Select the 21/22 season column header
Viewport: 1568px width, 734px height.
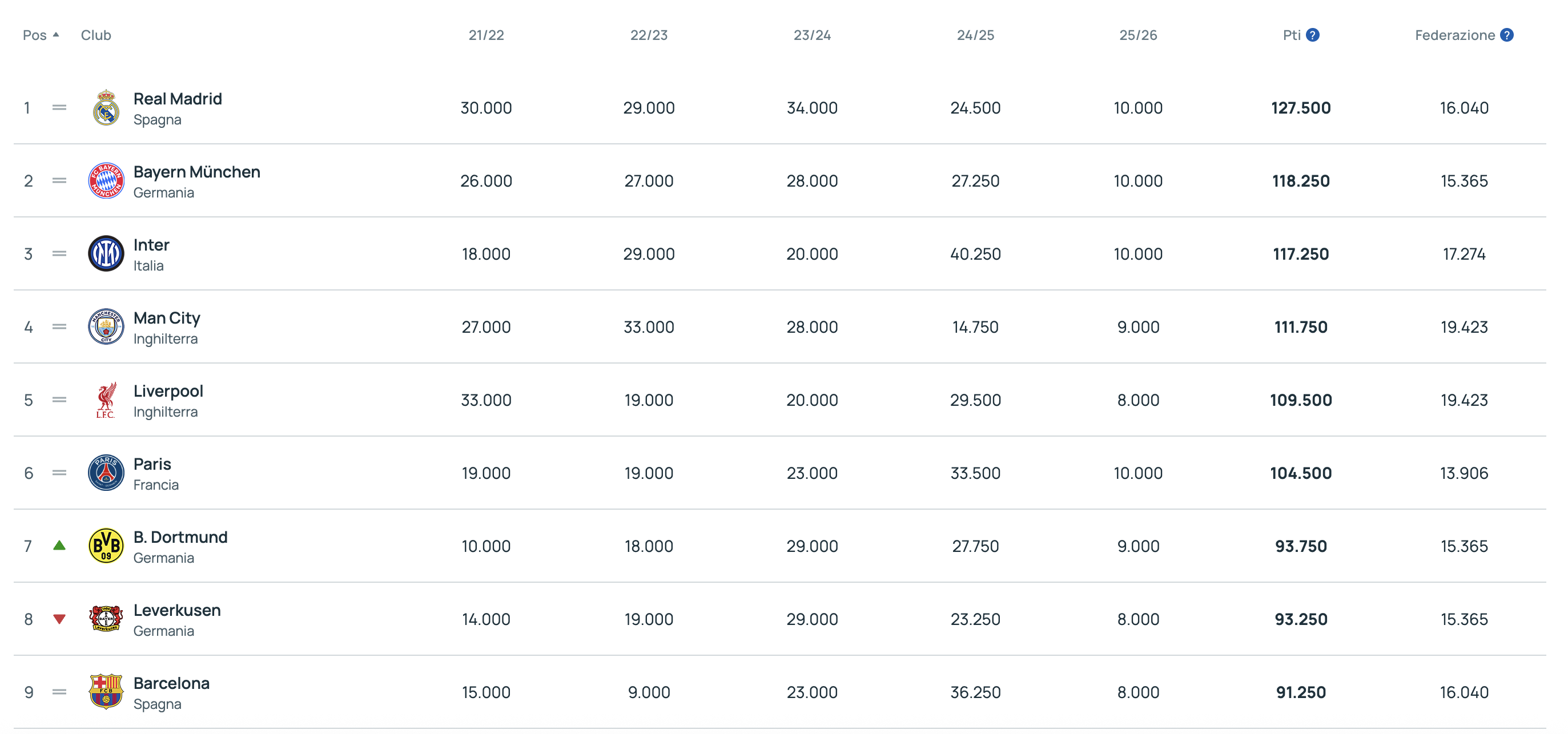(x=486, y=35)
